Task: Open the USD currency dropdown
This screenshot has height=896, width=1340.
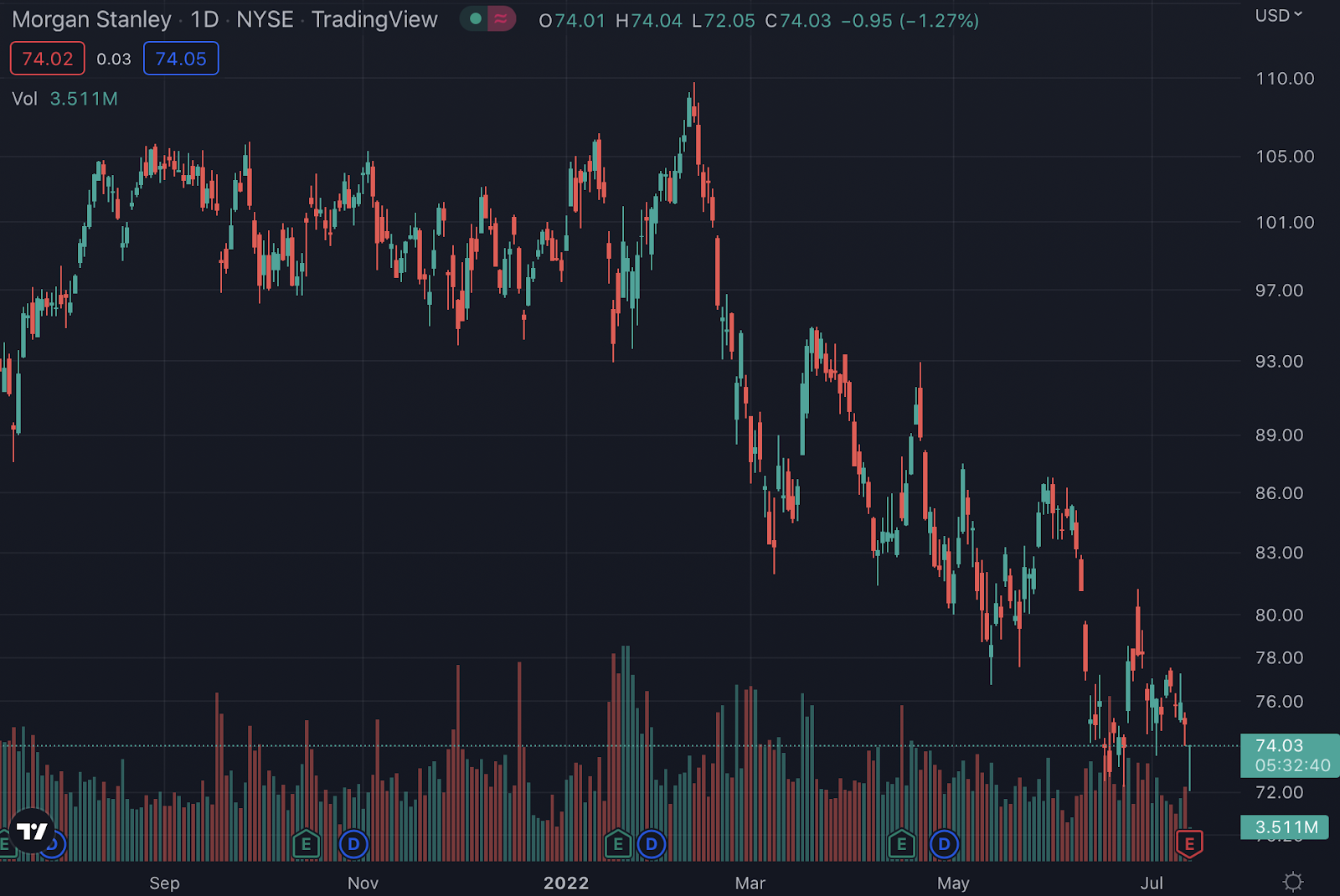Action: (x=1279, y=15)
